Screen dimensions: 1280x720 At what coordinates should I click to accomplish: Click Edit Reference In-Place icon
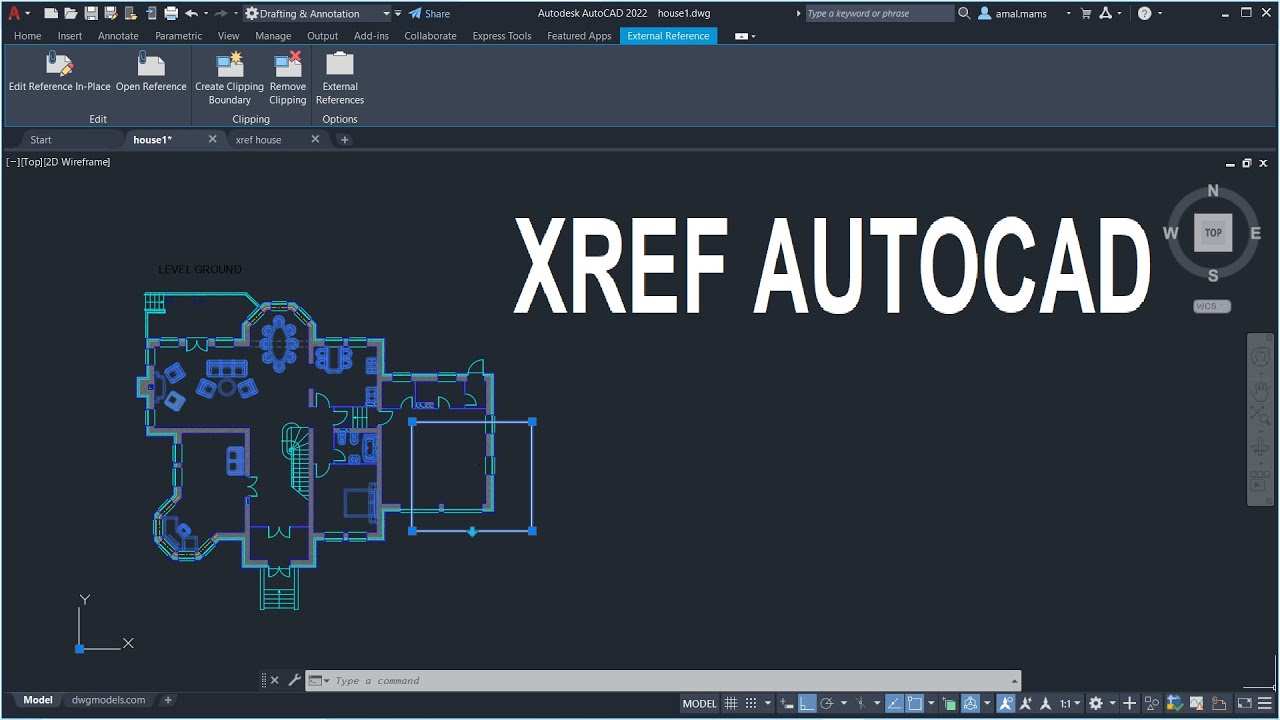(59, 65)
